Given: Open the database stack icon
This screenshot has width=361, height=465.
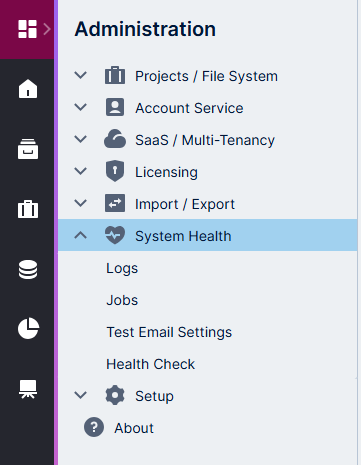Looking at the screenshot, I should [x=28, y=269].
